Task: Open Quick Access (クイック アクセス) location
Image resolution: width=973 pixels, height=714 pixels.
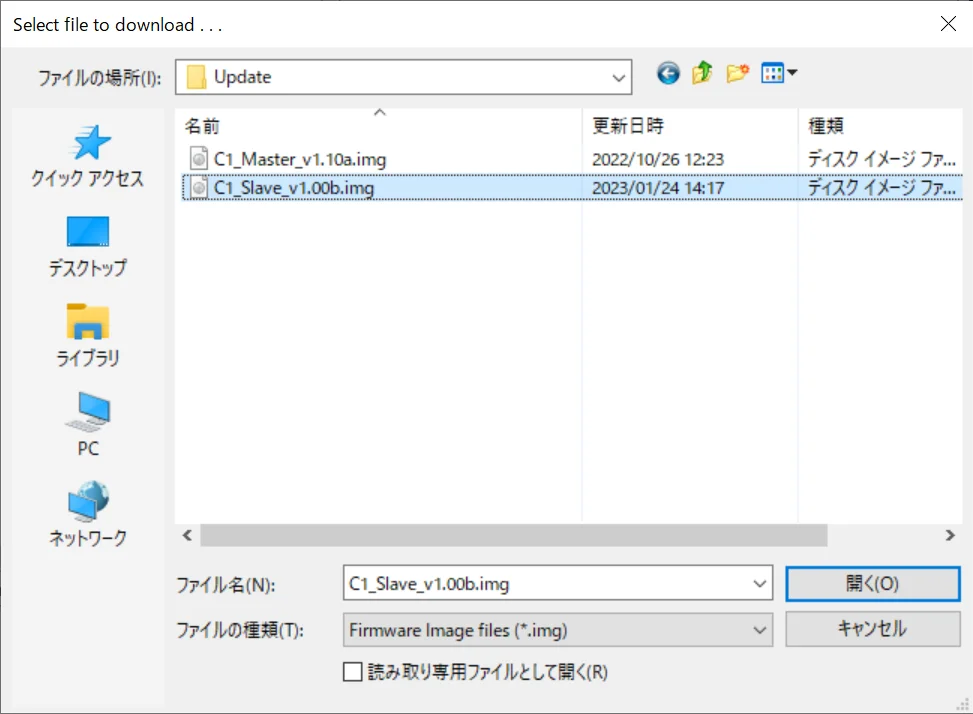Action: click(x=88, y=157)
